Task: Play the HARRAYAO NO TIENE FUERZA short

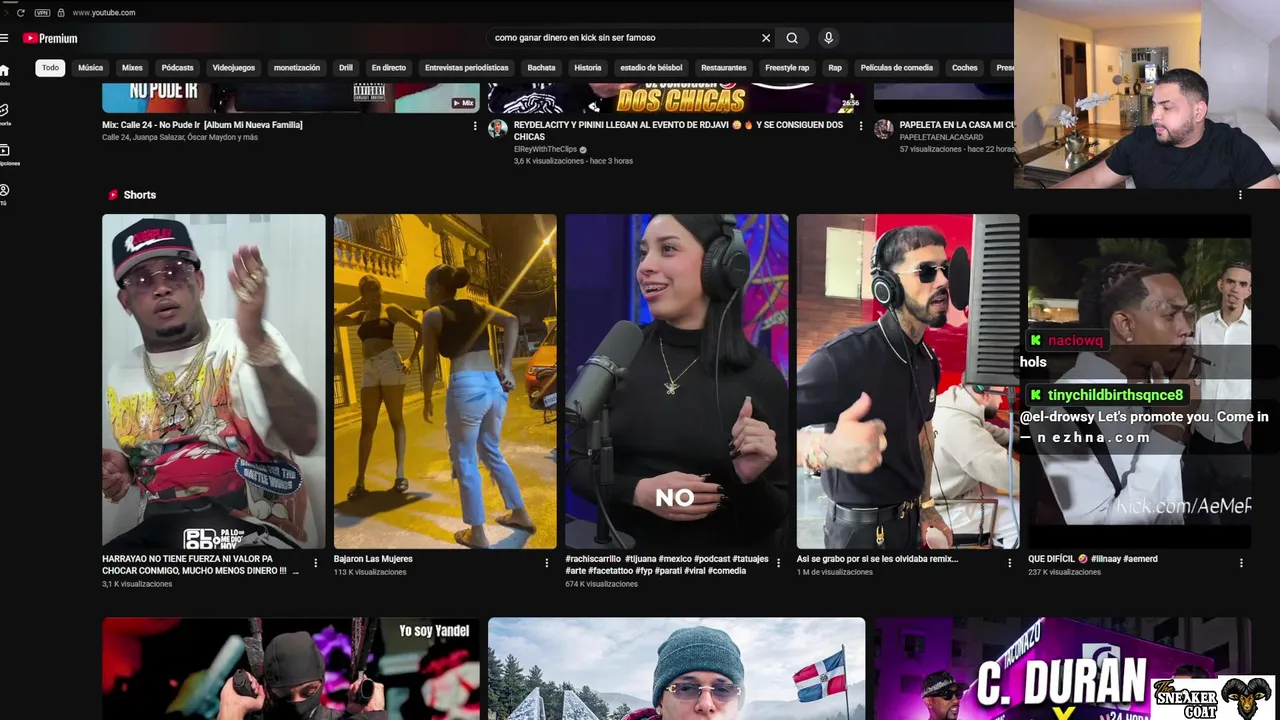Action: [214, 381]
